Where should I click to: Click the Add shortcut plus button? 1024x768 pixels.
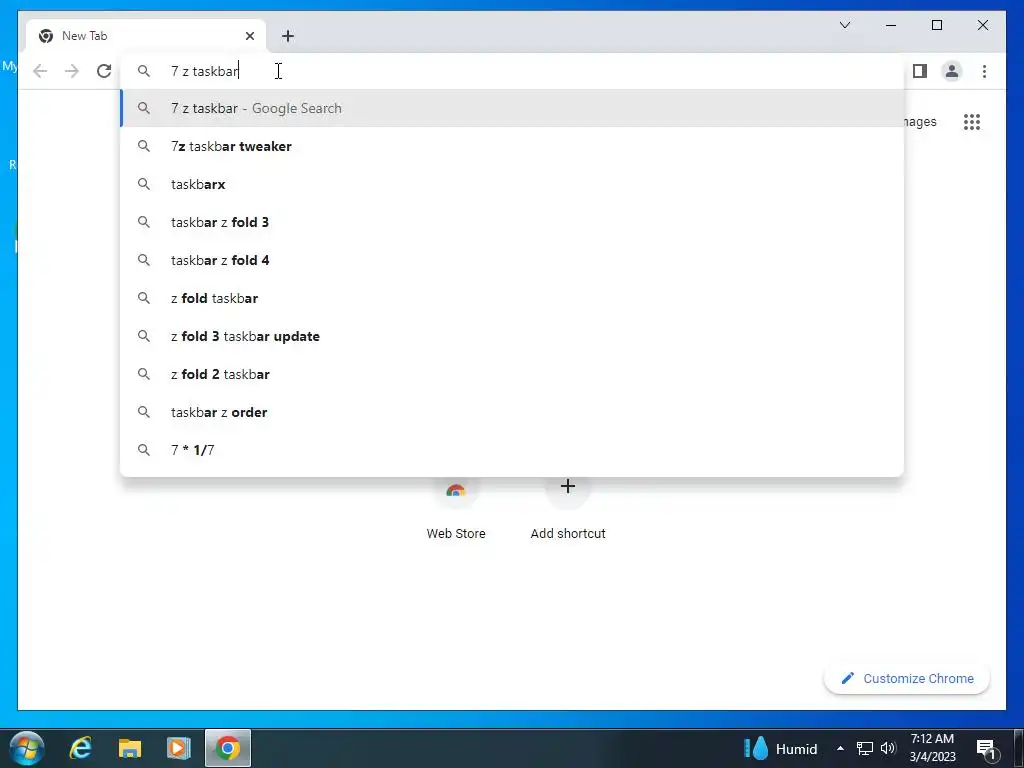pos(568,487)
